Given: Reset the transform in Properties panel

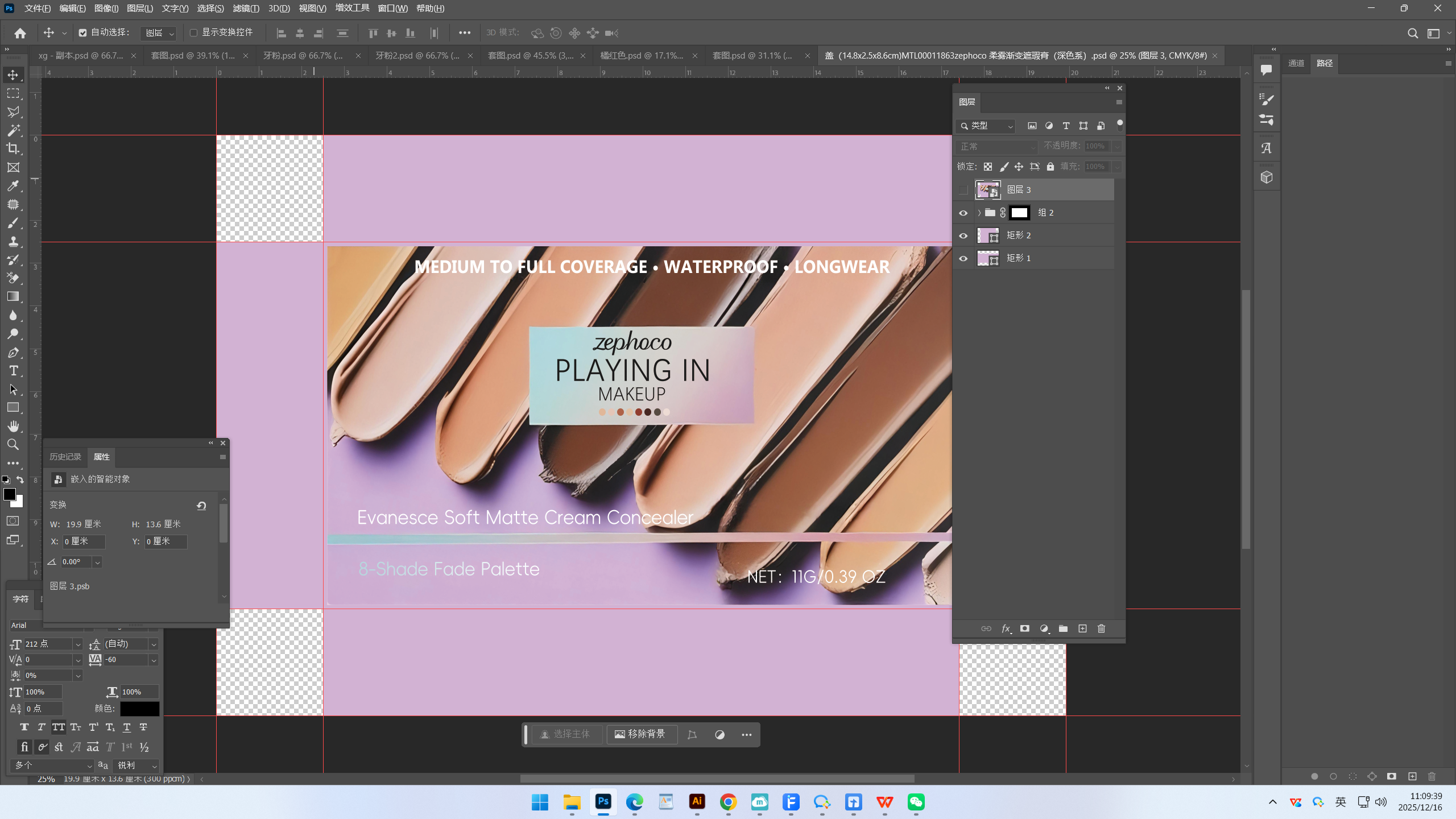Looking at the screenshot, I should coord(201,505).
